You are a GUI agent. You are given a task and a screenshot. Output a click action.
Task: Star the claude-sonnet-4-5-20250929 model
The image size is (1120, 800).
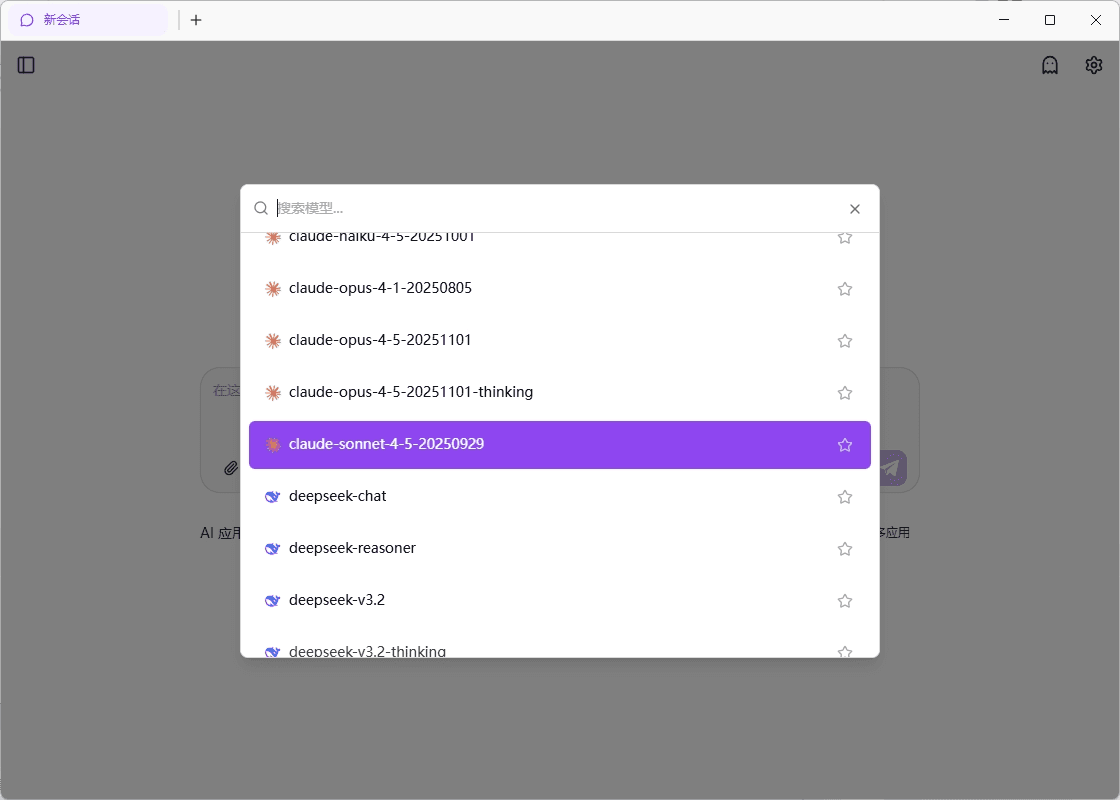[x=844, y=445]
